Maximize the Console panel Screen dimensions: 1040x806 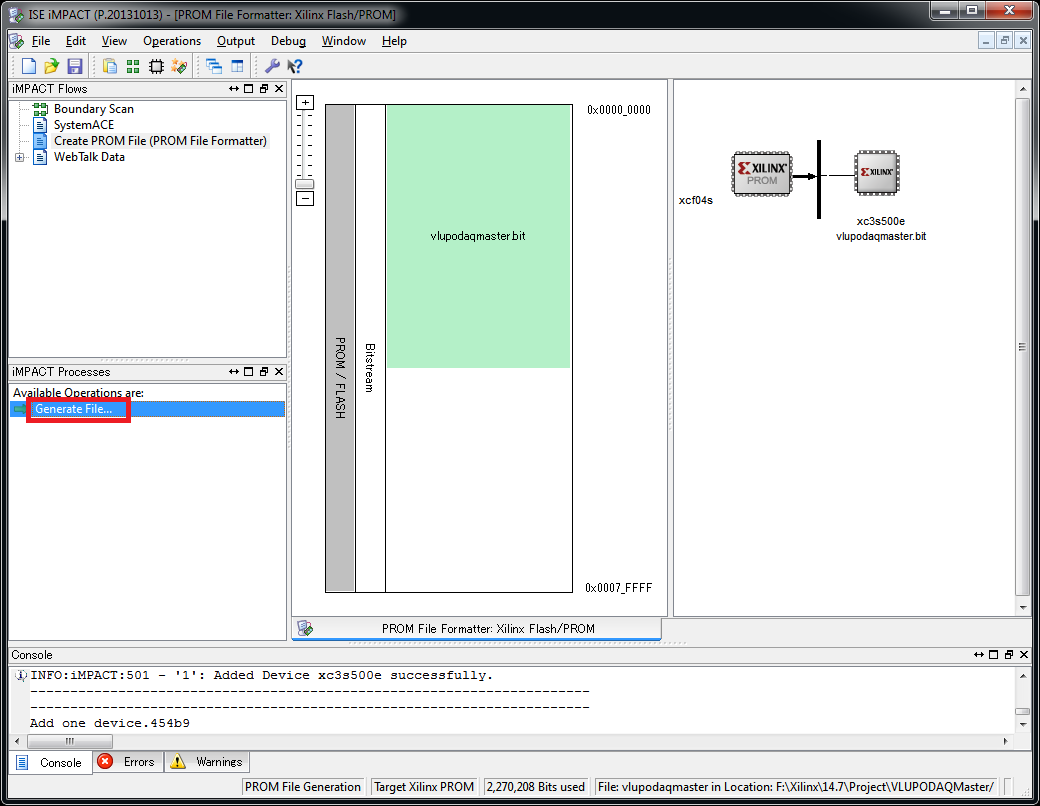pos(994,655)
